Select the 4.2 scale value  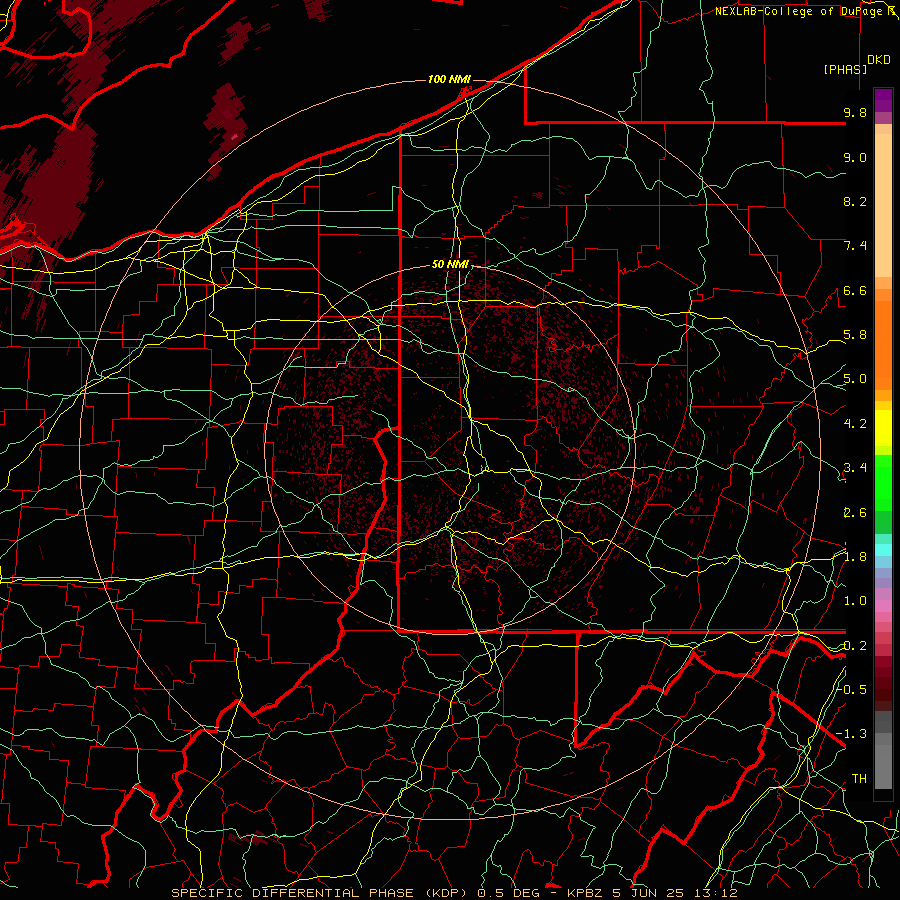tap(855, 424)
